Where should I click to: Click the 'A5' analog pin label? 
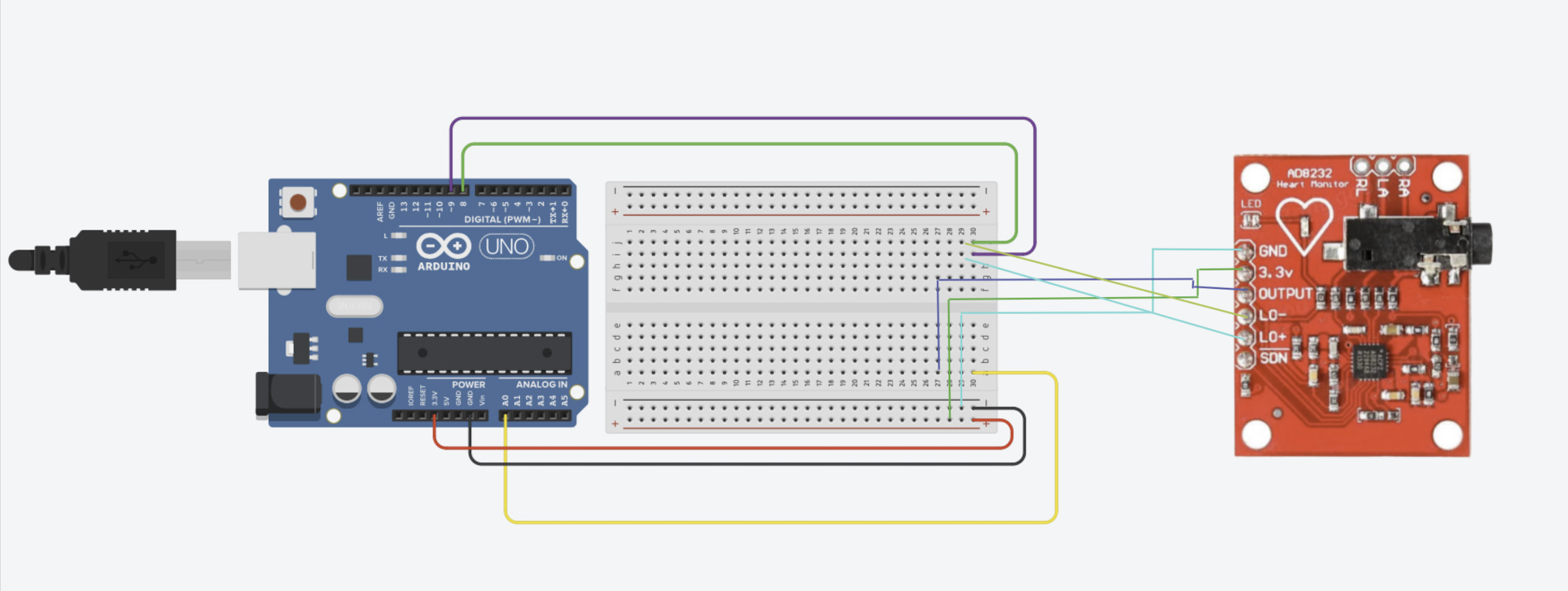point(565,400)
